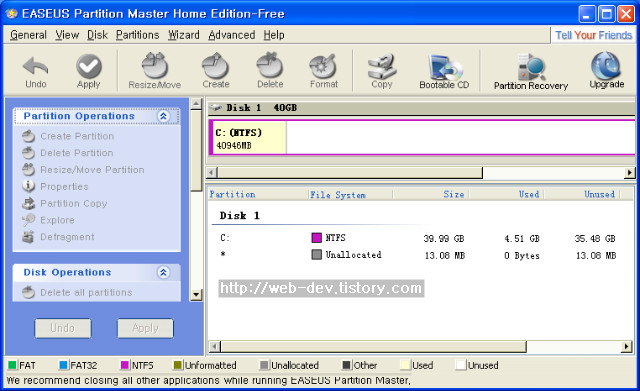Viewport: 640px width, 391px height.
Task: Click partition list scrollbar left arrow
Action: (x=215, y=347)
